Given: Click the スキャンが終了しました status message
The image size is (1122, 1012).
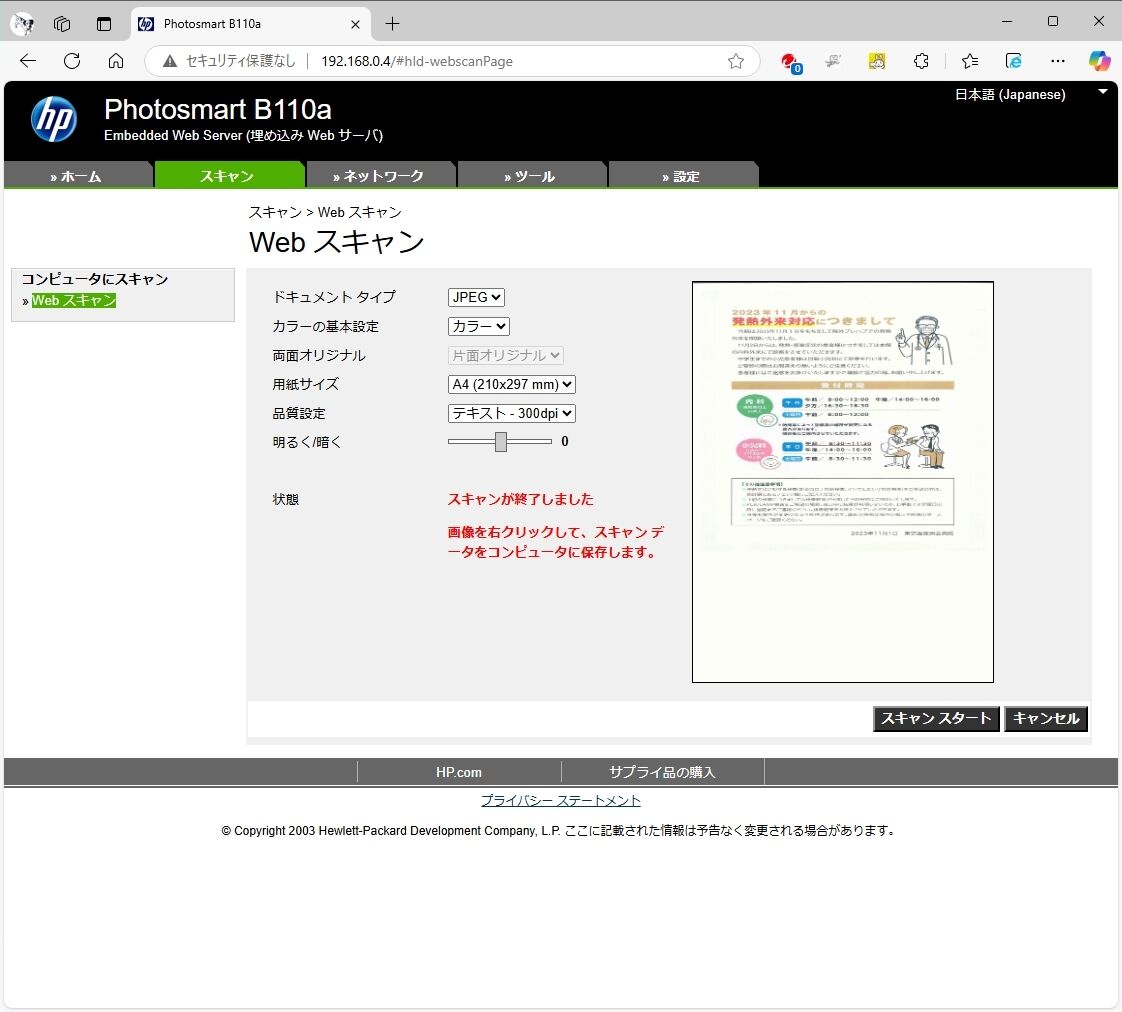Looking at the screenshot, I should click(x=520, y=500).
